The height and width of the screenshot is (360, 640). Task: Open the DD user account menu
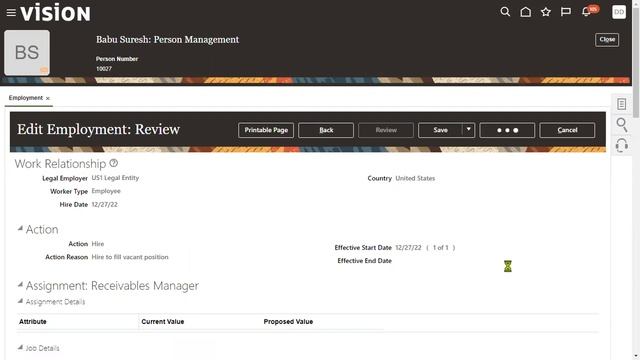619,12
